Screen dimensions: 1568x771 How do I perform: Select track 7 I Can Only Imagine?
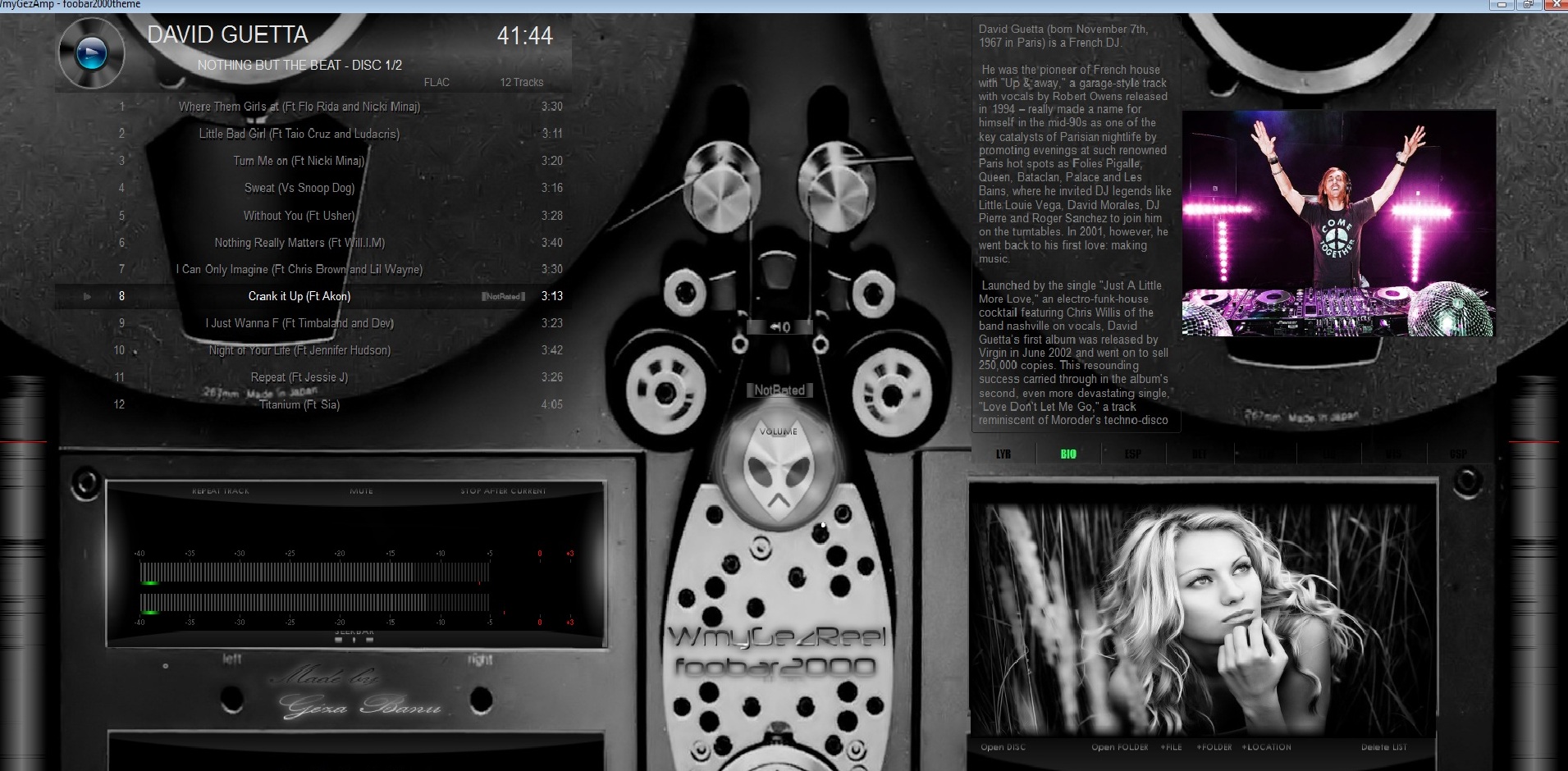313,269
